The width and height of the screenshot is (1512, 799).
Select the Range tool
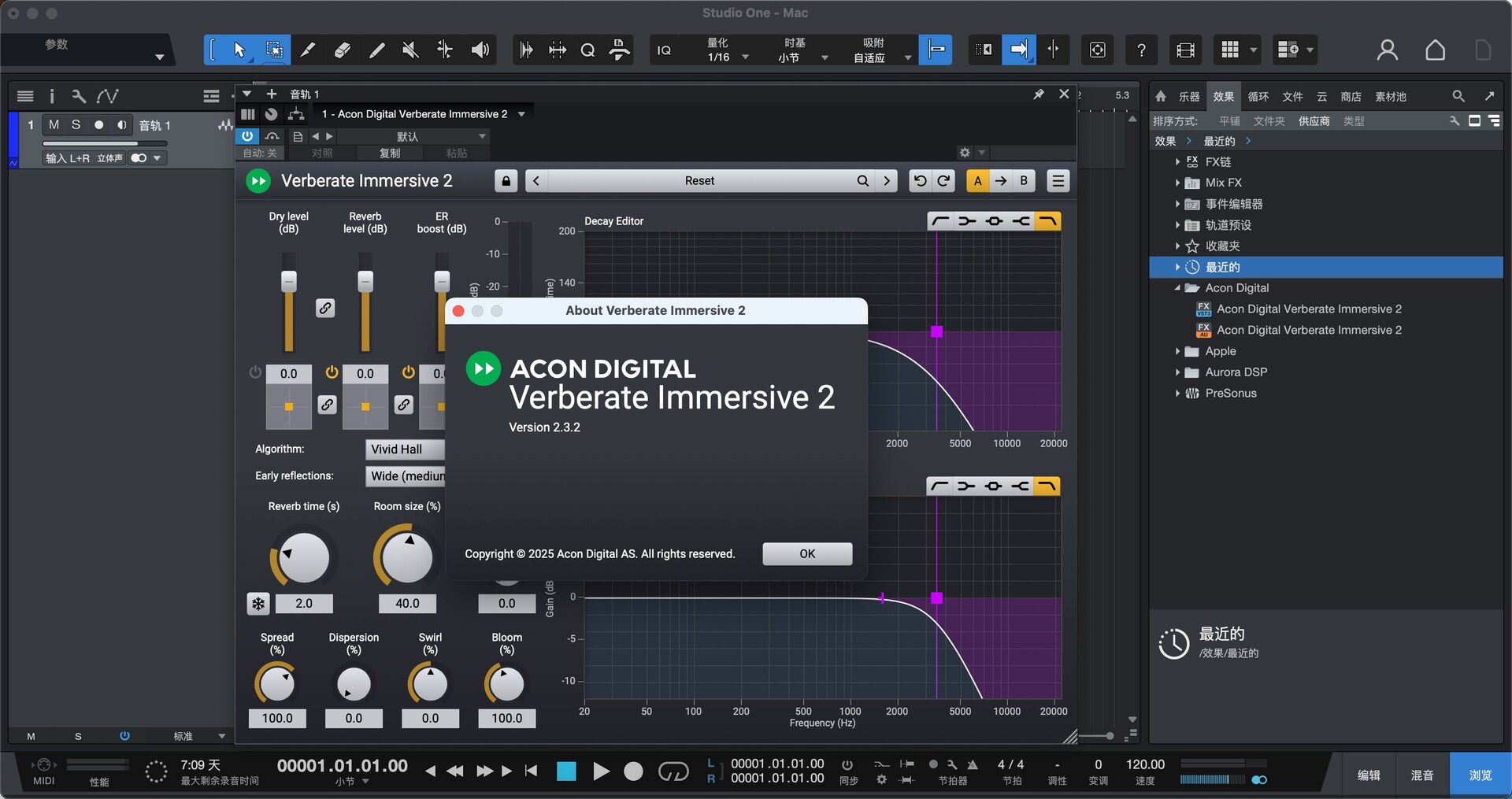tap(274, 50)
